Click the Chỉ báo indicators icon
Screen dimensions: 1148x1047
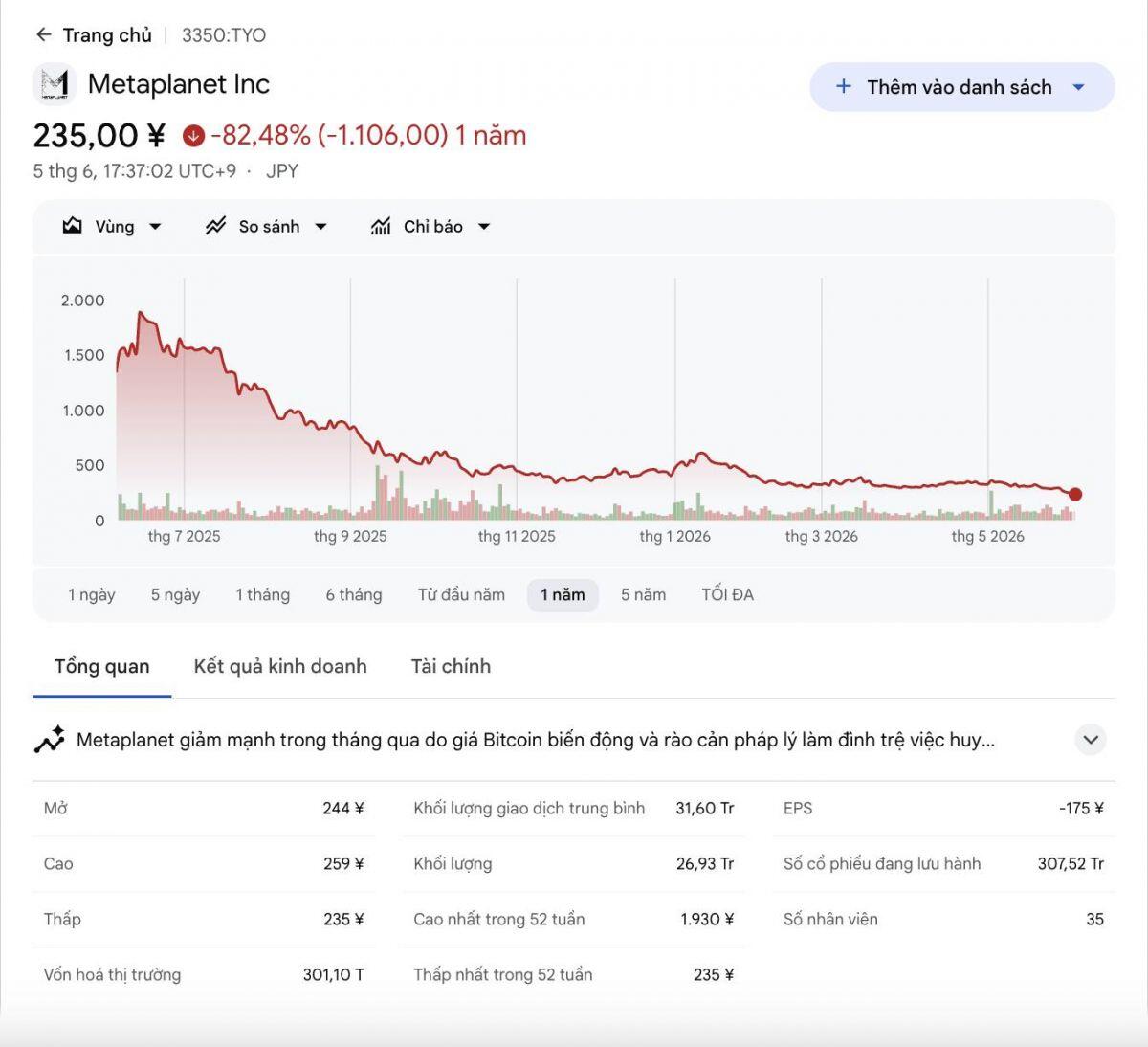point(381,227)
